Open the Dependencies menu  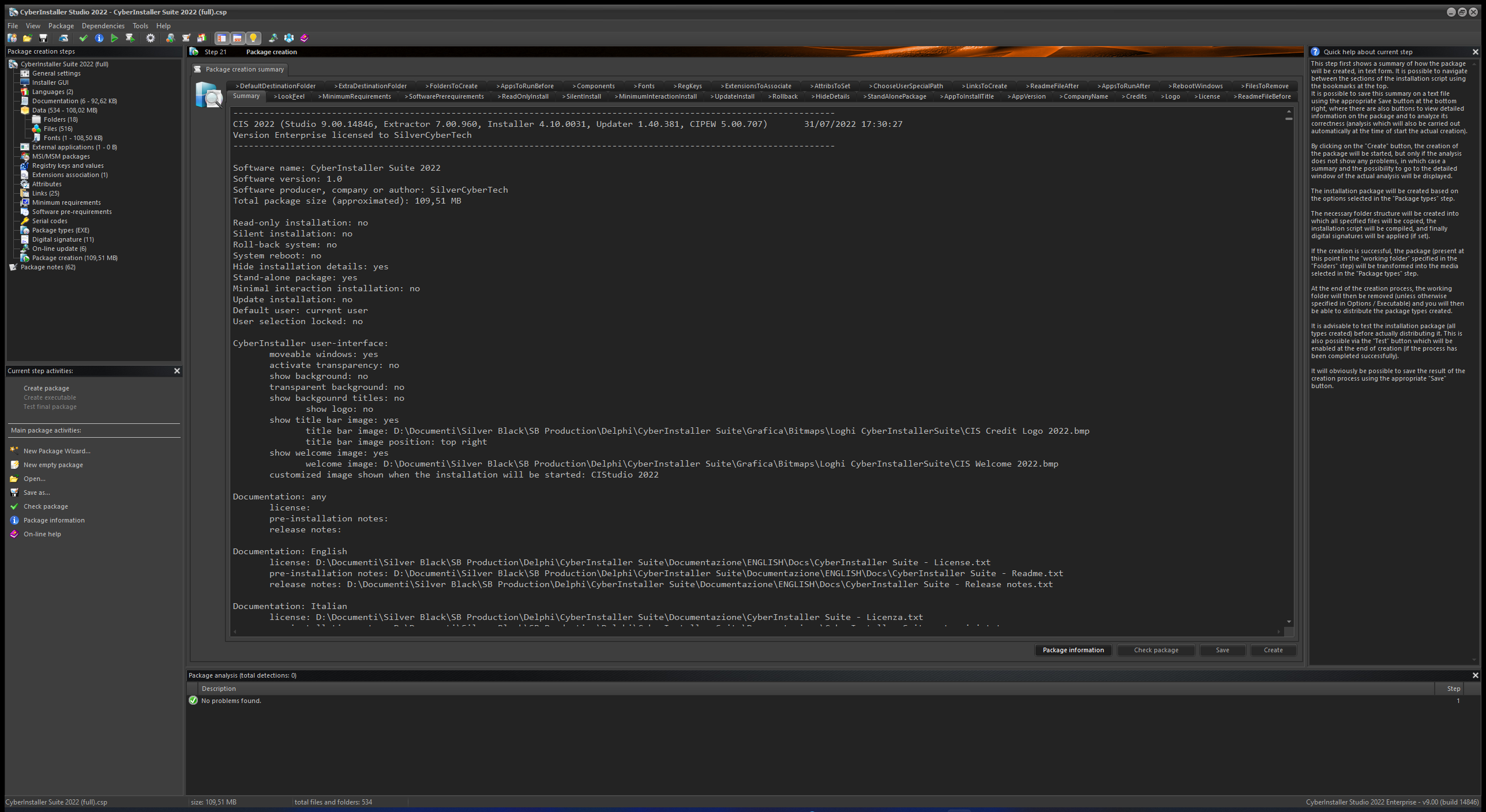(x=103, y=26)
